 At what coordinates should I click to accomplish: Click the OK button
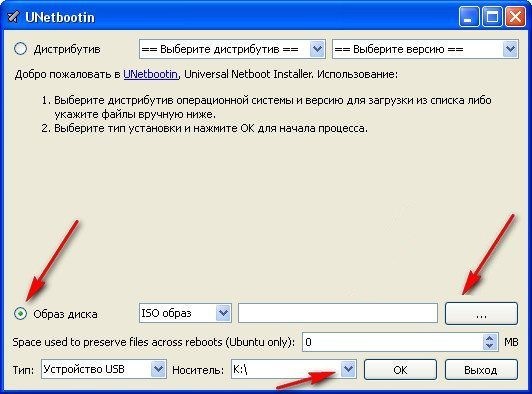400,370
